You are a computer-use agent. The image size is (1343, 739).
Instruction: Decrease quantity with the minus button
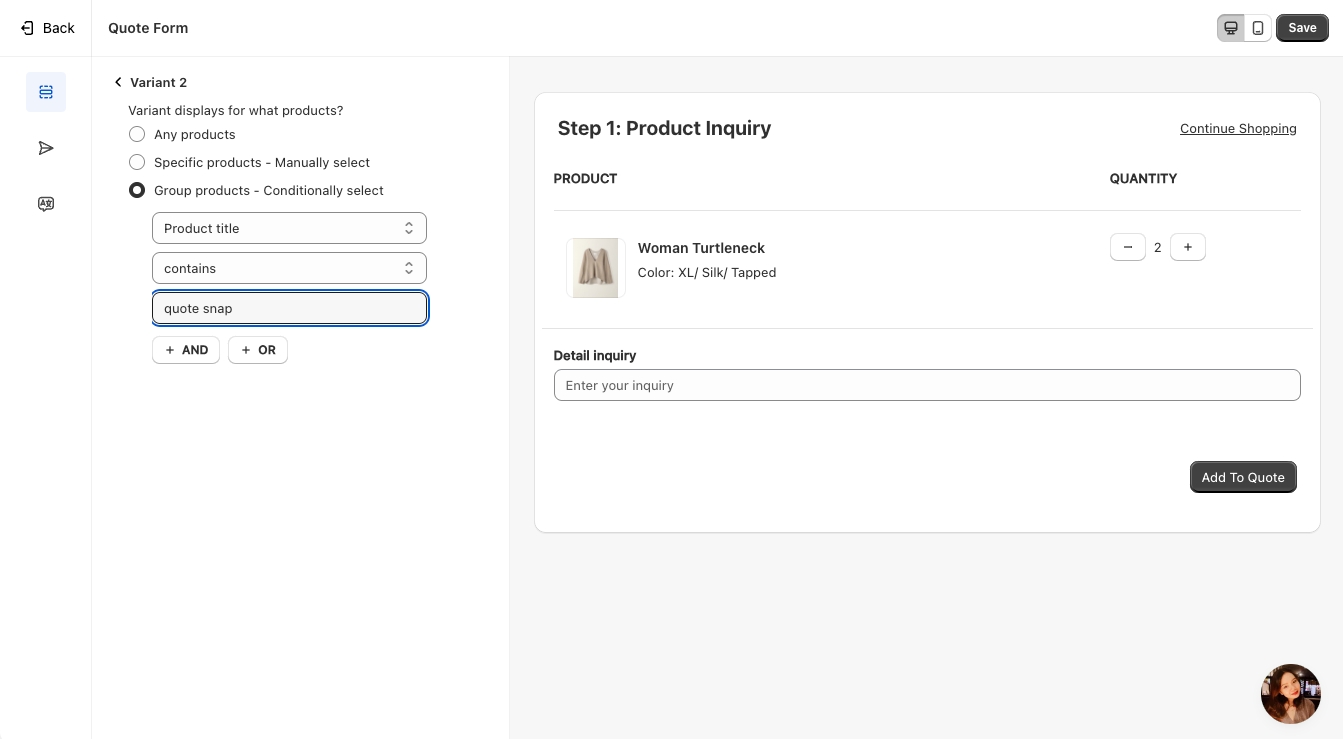pos(1128,247)
